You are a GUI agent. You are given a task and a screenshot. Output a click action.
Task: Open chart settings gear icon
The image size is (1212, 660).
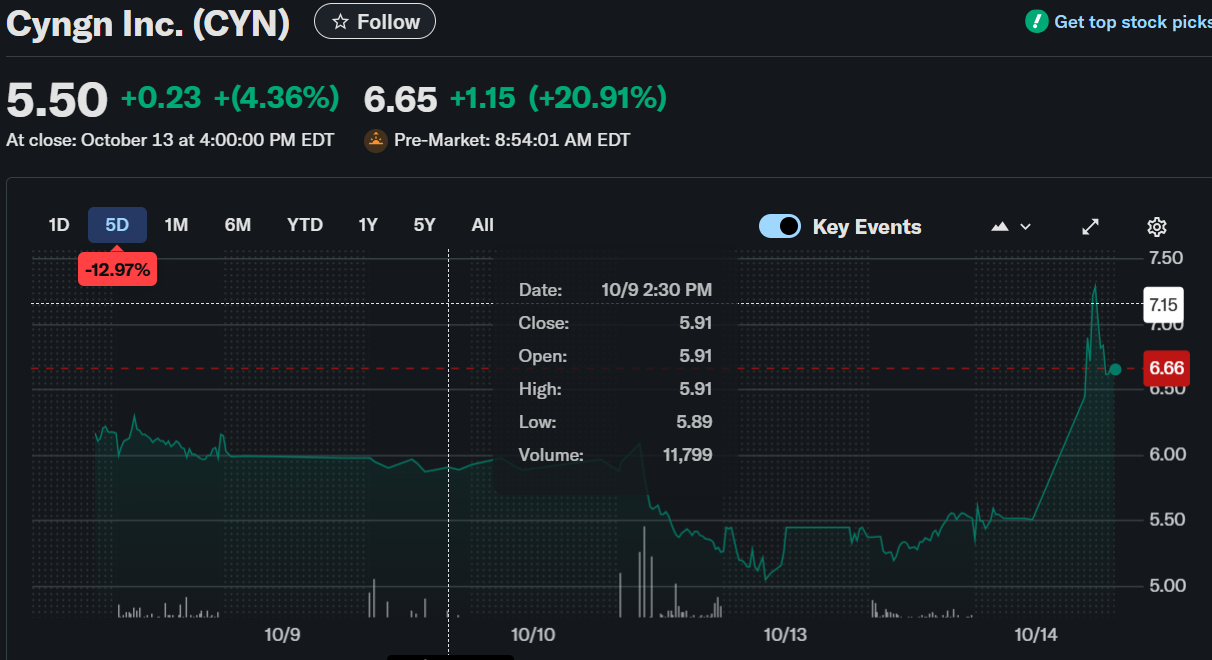(x=1157, y=227)
